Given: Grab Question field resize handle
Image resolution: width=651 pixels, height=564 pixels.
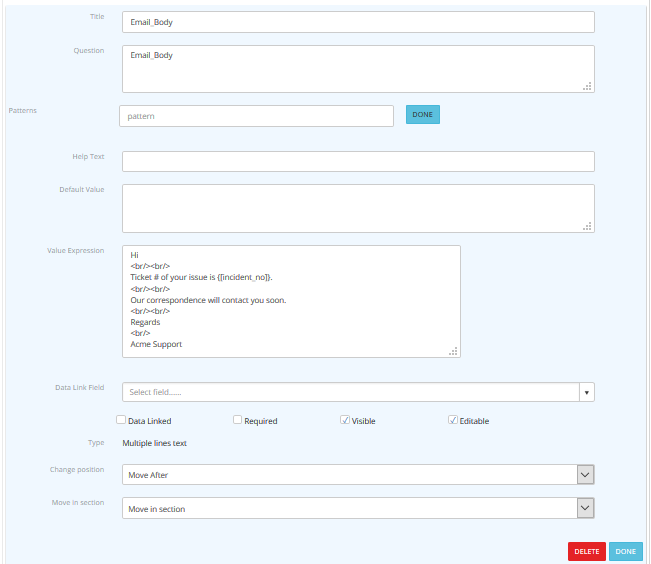Looking at the screenshot, I should point(587,86).
